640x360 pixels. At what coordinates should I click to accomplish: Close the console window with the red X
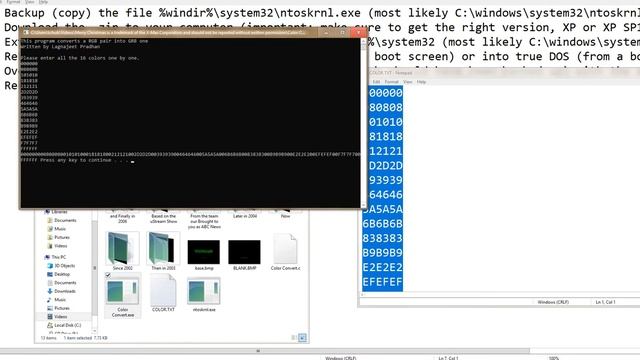pyautogui.click(x=358, y=33)
